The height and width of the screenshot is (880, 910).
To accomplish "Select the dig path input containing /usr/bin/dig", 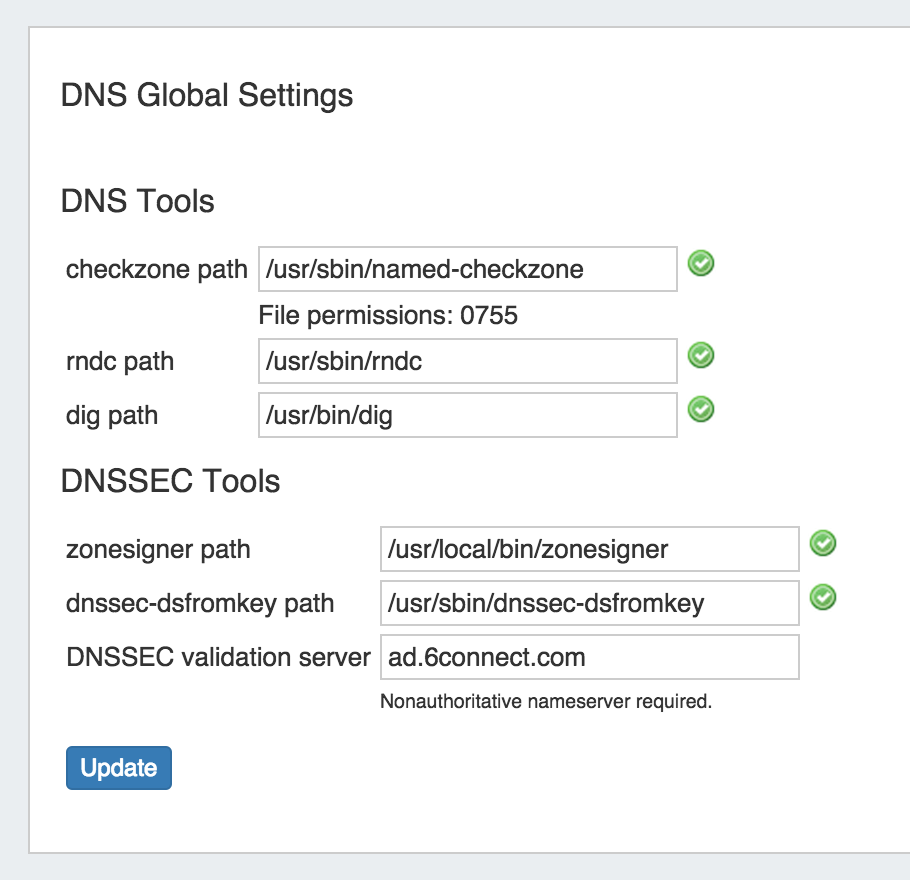I will click(x=467, y=415).
